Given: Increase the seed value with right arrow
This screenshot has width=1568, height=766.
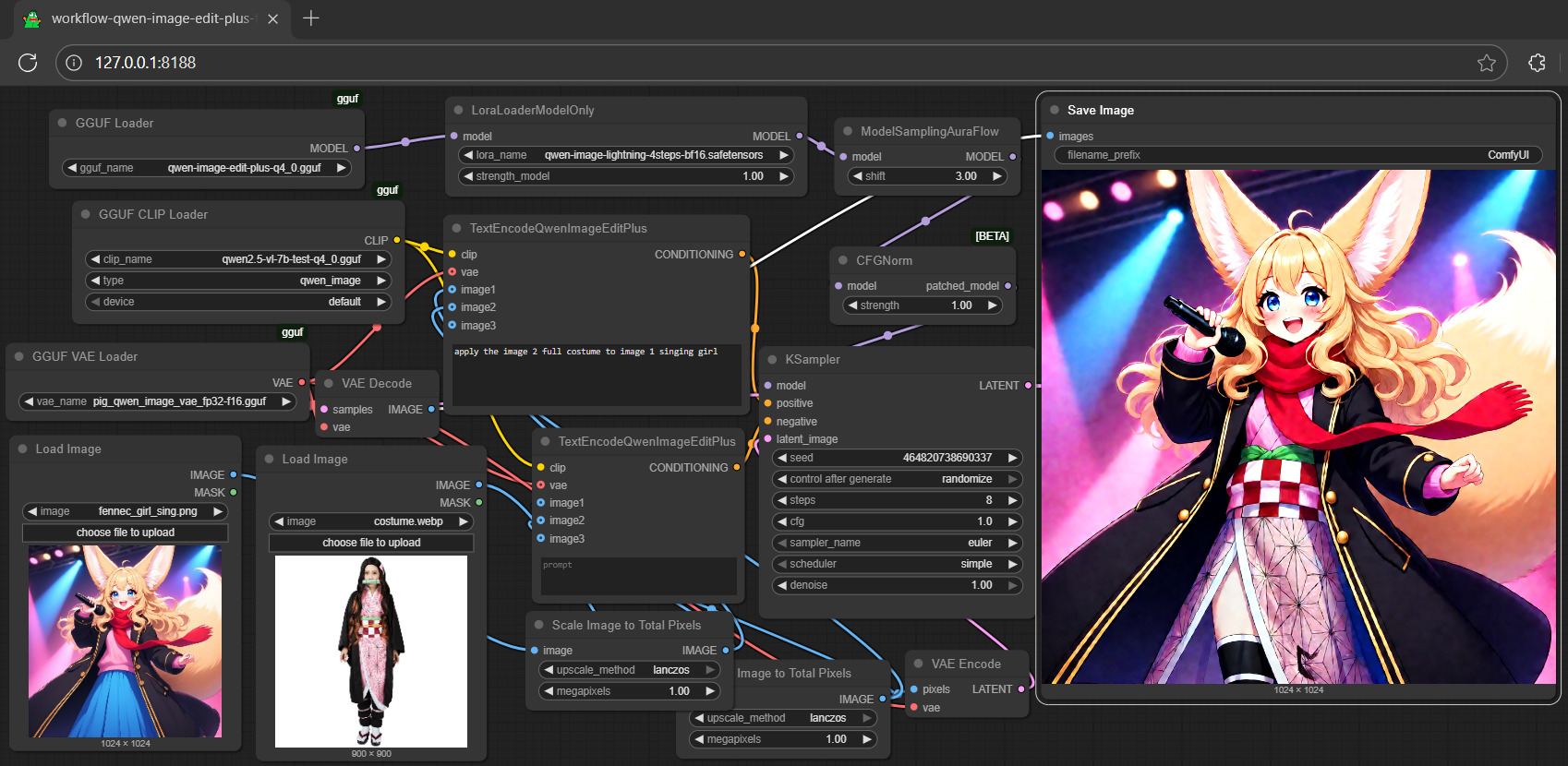Looking at the screenshot, I should [1012, 458].
